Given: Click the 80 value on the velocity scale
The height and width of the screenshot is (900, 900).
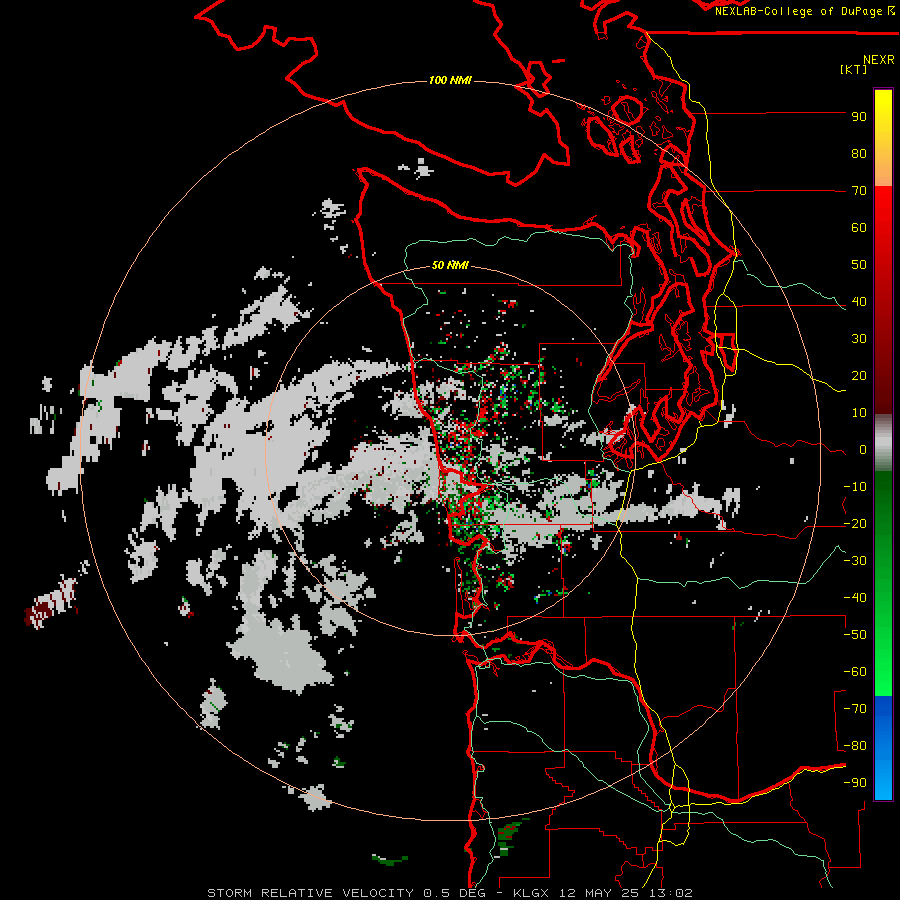Looking at the screenshot, I should [x=859, y=154].
